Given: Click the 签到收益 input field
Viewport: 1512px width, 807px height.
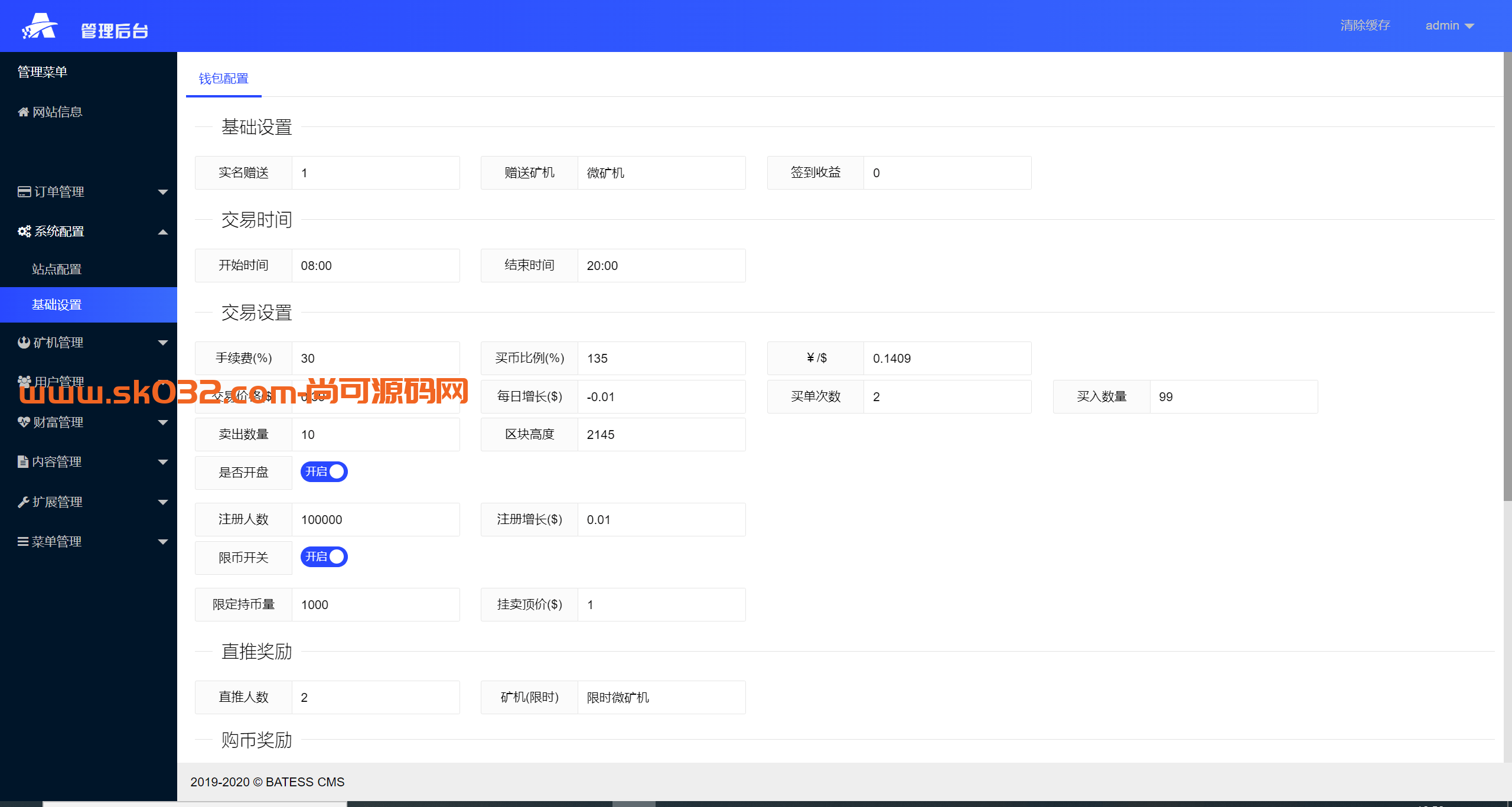Looking at the screenshot, I should tap(947, 173).
